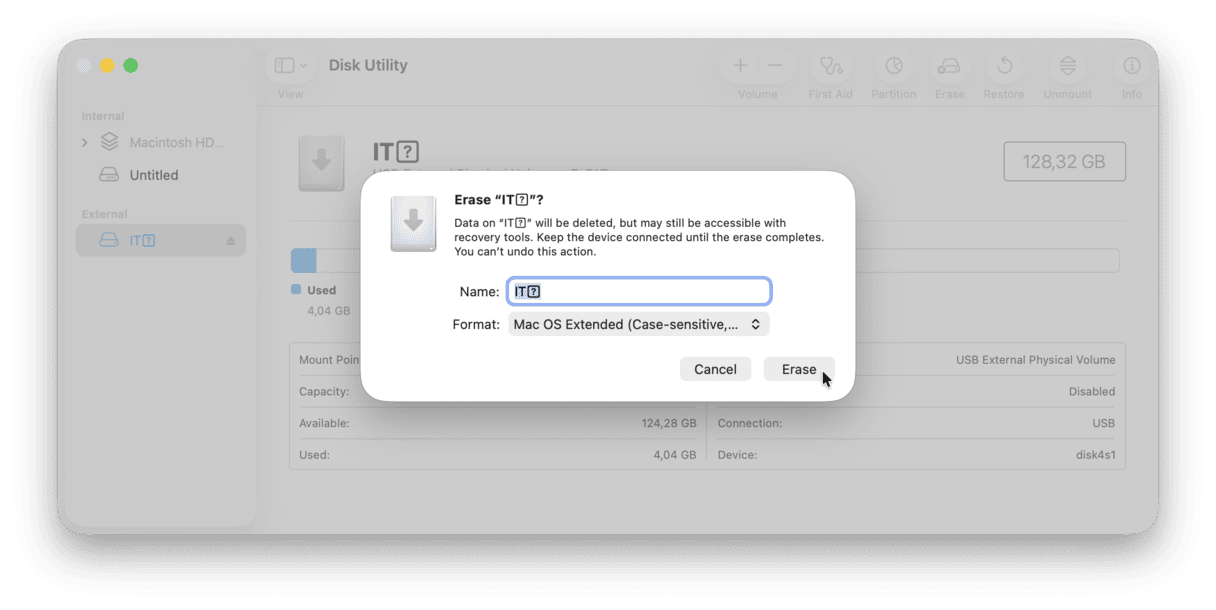Cancel the erase dialog

click(715, 368)
